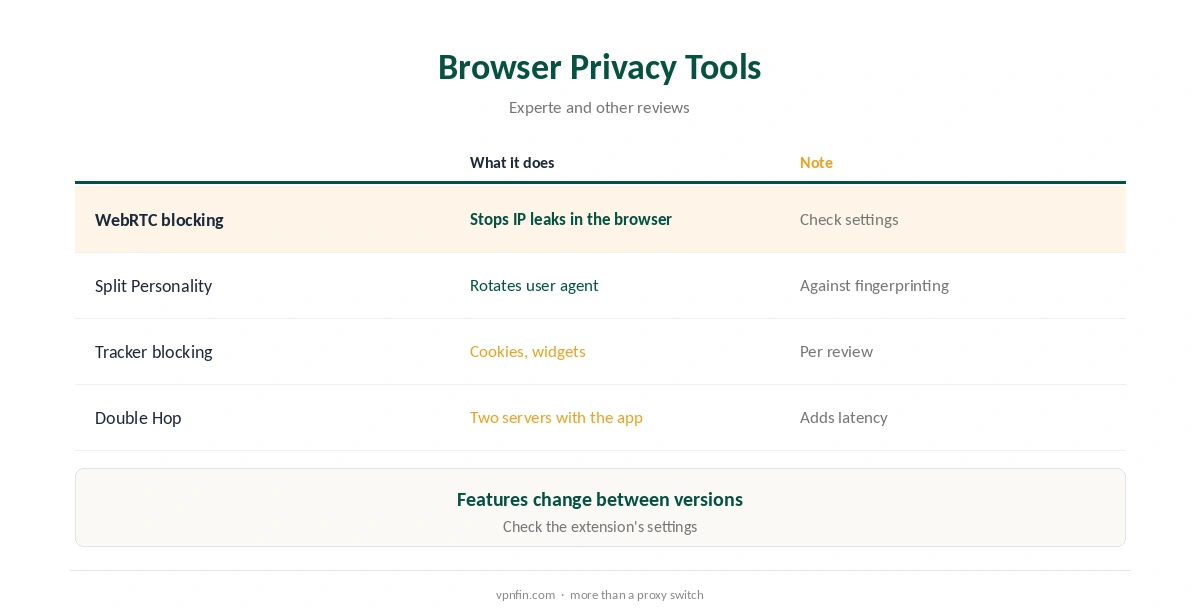Open the vpnfin.com footer link
Viewport: 1200px width, 614px height.
tap(525, 595)
